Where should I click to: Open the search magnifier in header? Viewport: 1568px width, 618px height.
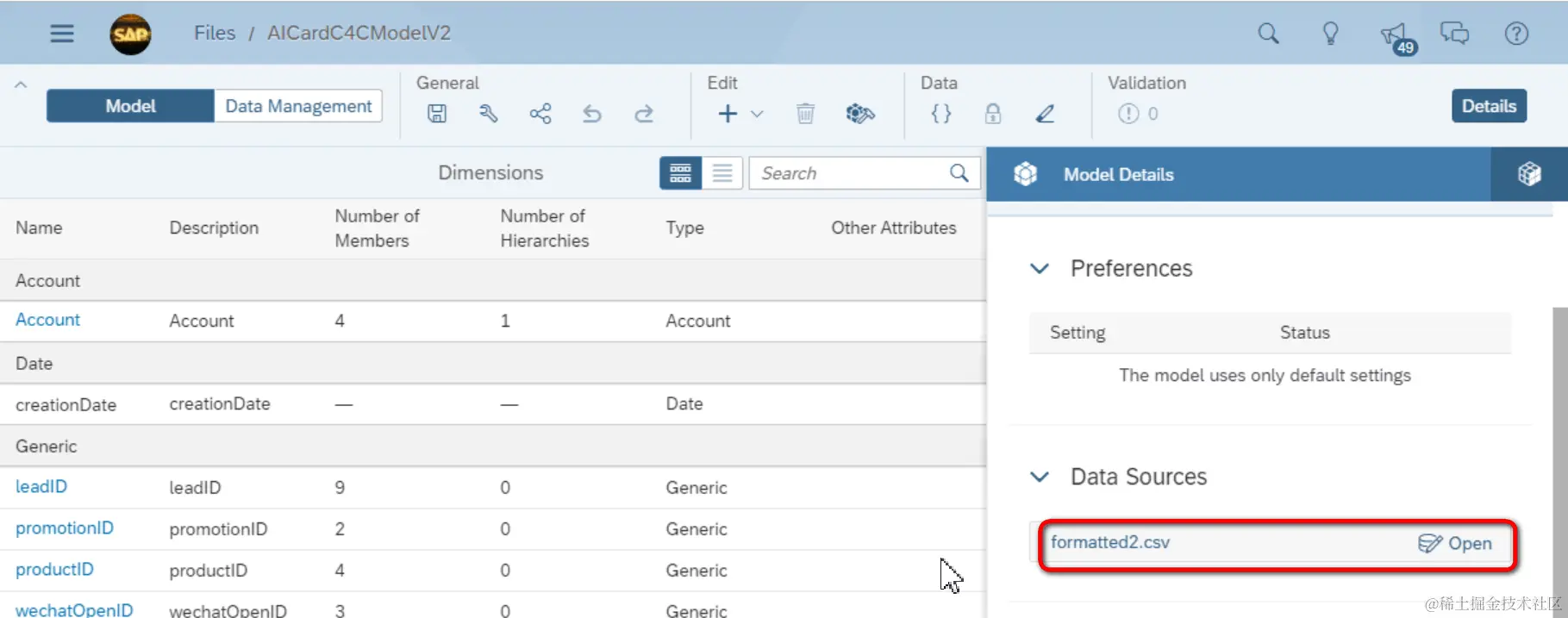[x=1268, y=34]
